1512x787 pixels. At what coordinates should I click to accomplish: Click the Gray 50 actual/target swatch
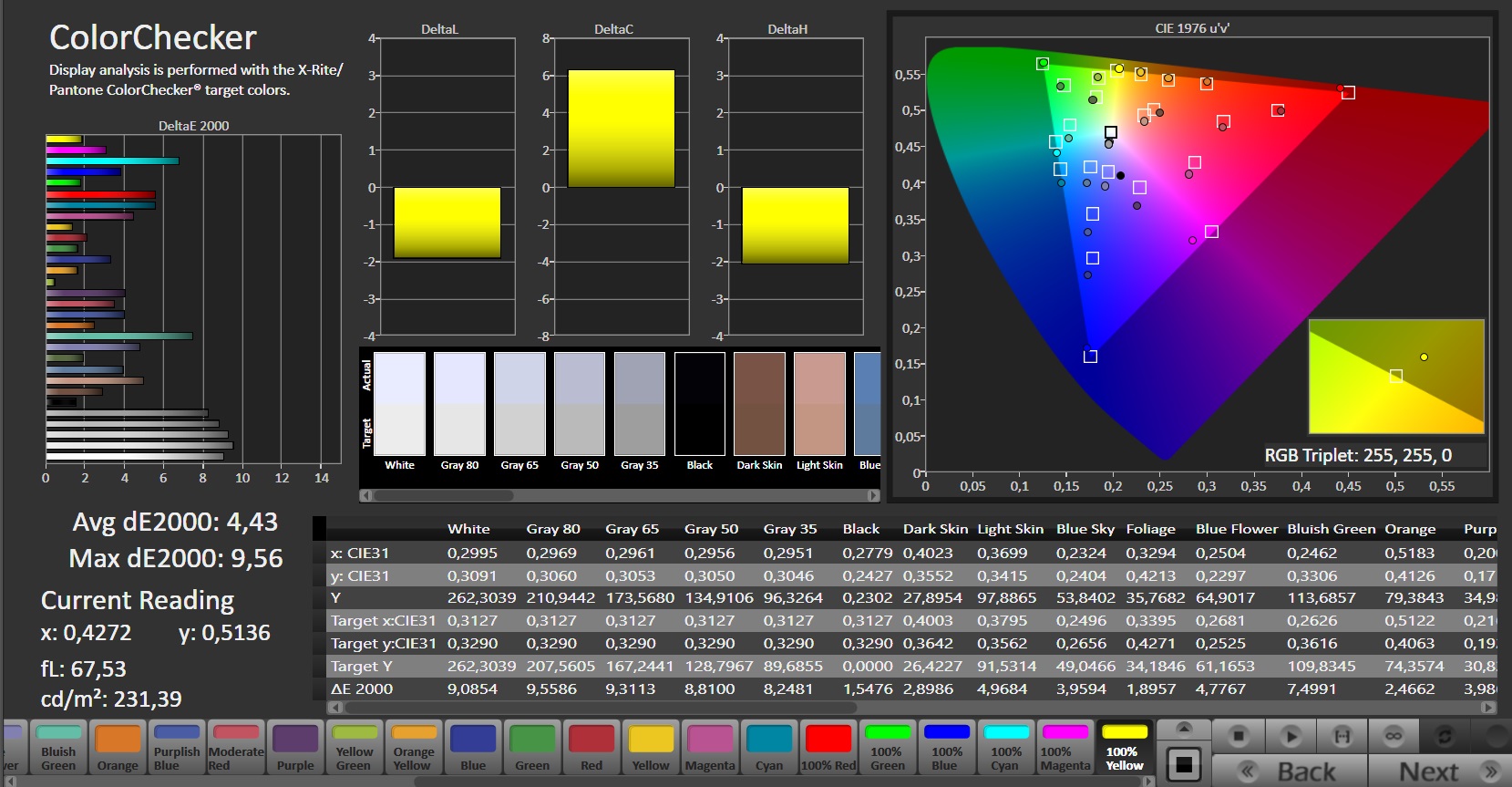click(x=580, y=404)
